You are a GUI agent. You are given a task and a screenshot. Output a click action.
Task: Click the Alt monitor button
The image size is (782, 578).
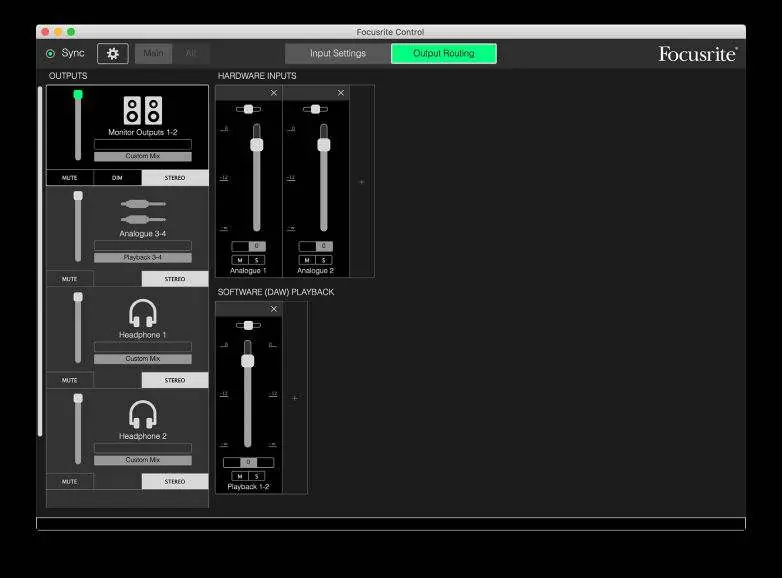191,53
